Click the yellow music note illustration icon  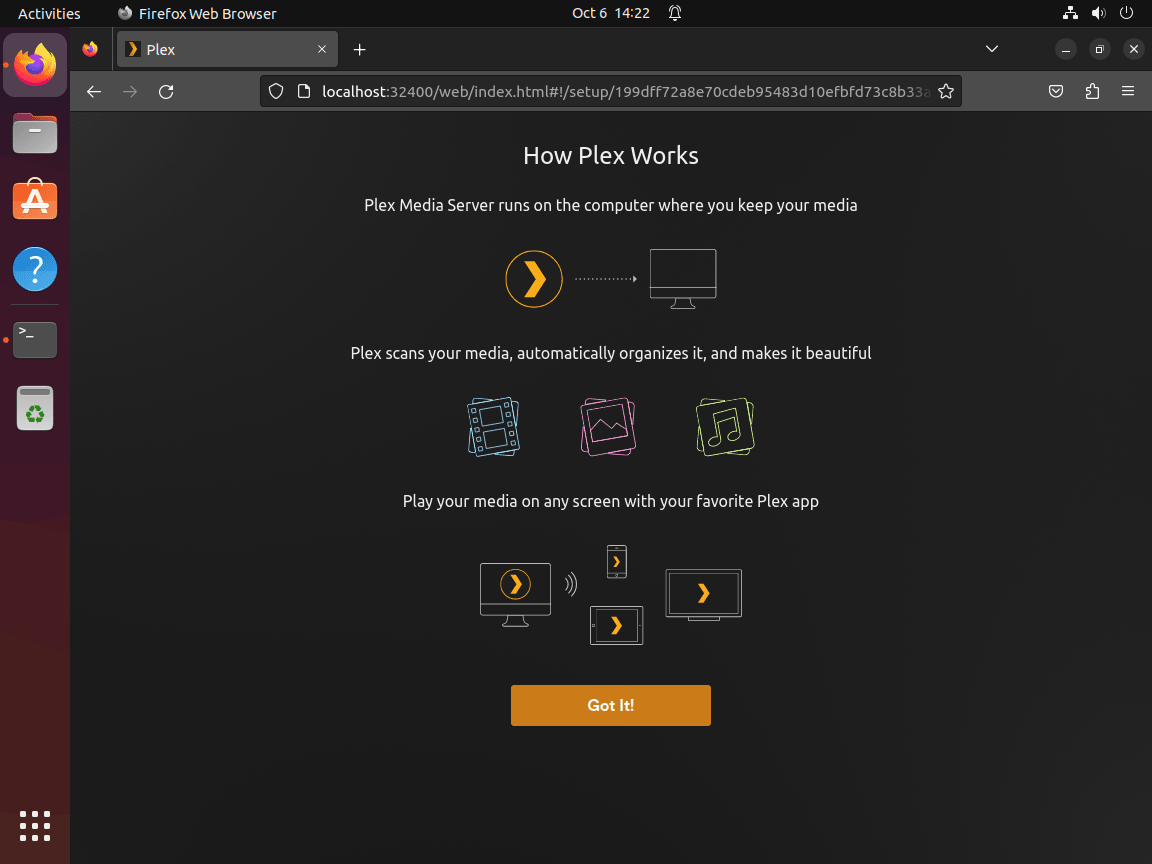click(x=724, y=426)
